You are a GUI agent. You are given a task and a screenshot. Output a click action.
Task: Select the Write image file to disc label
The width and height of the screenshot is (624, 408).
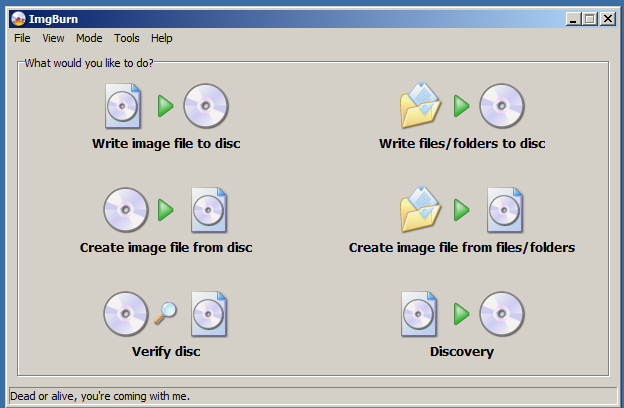pos(166,143)
